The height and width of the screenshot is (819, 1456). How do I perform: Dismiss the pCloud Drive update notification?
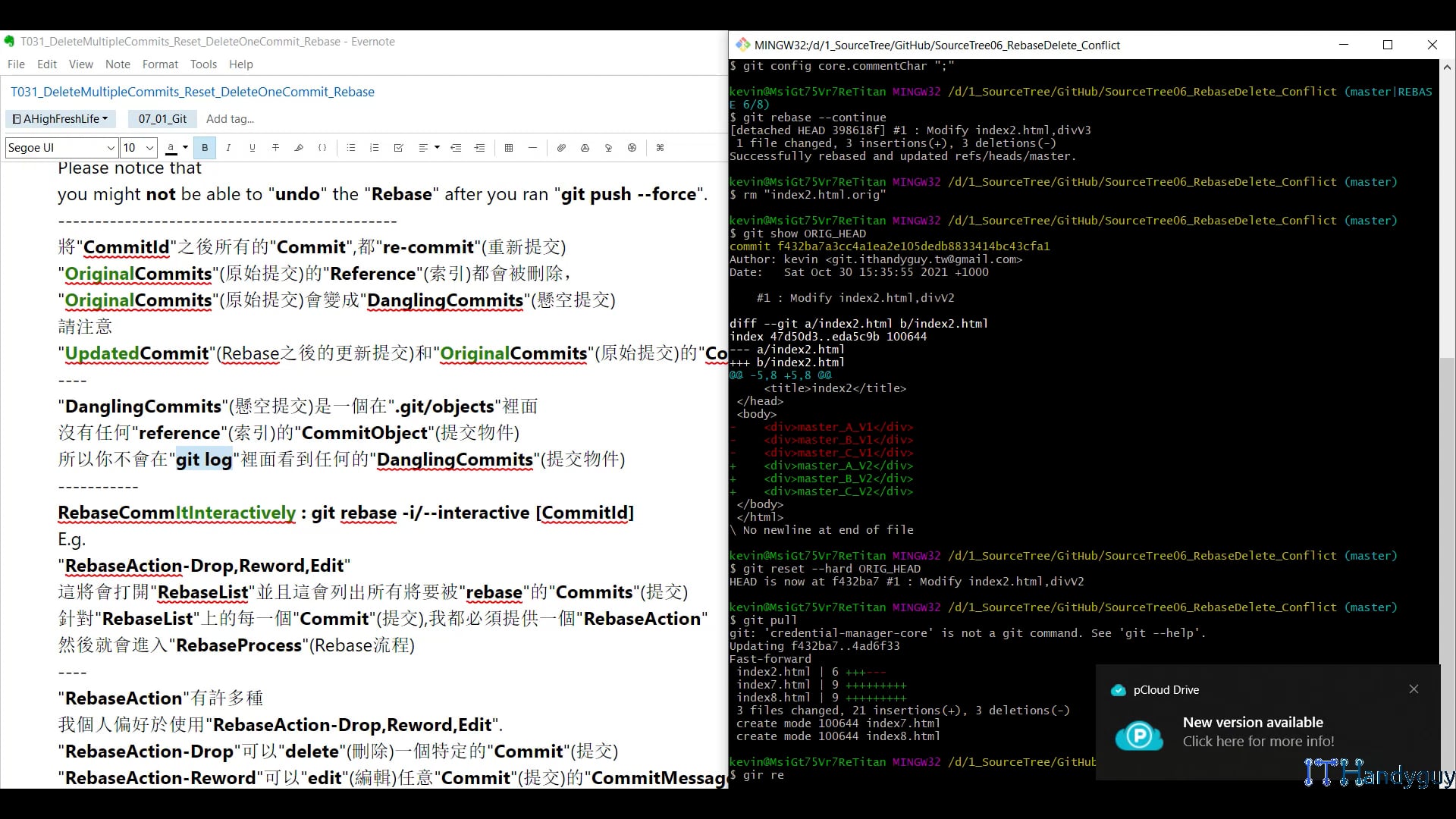point(1414,689)
